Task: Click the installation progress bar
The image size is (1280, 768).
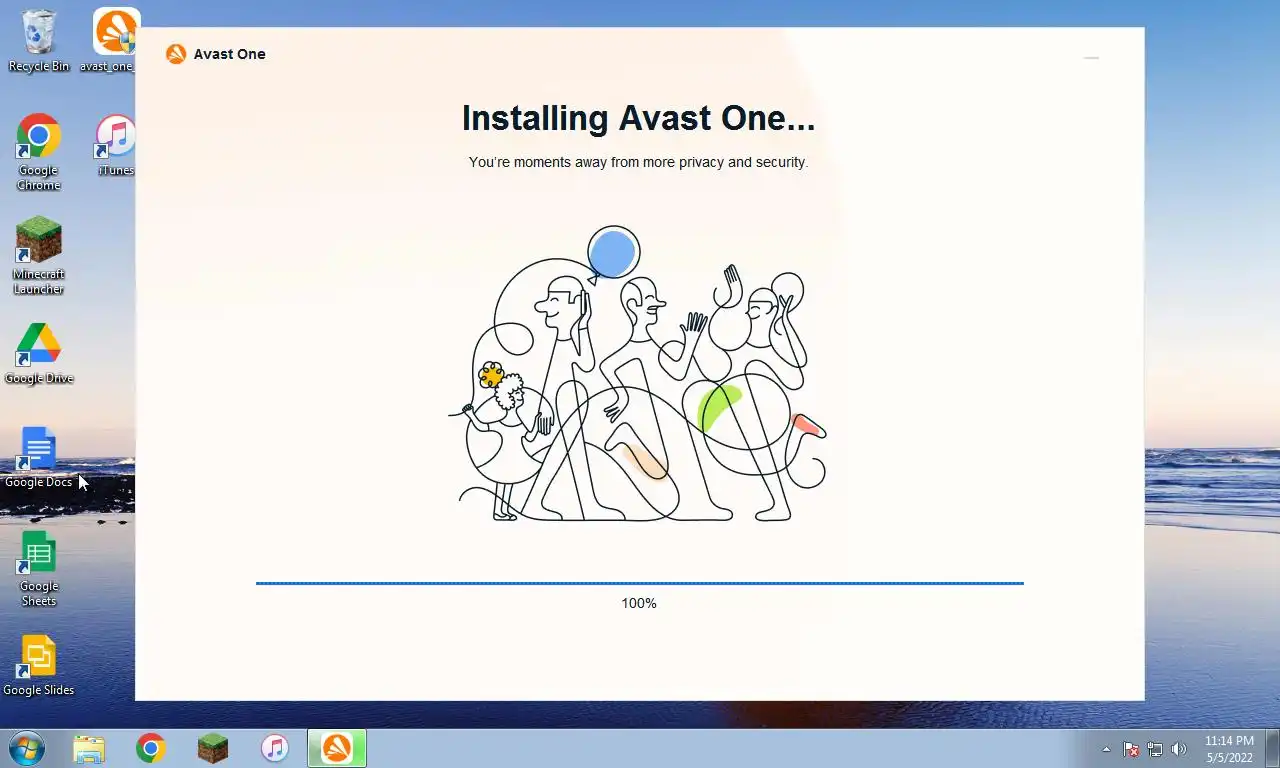Action: pos(639,583)
